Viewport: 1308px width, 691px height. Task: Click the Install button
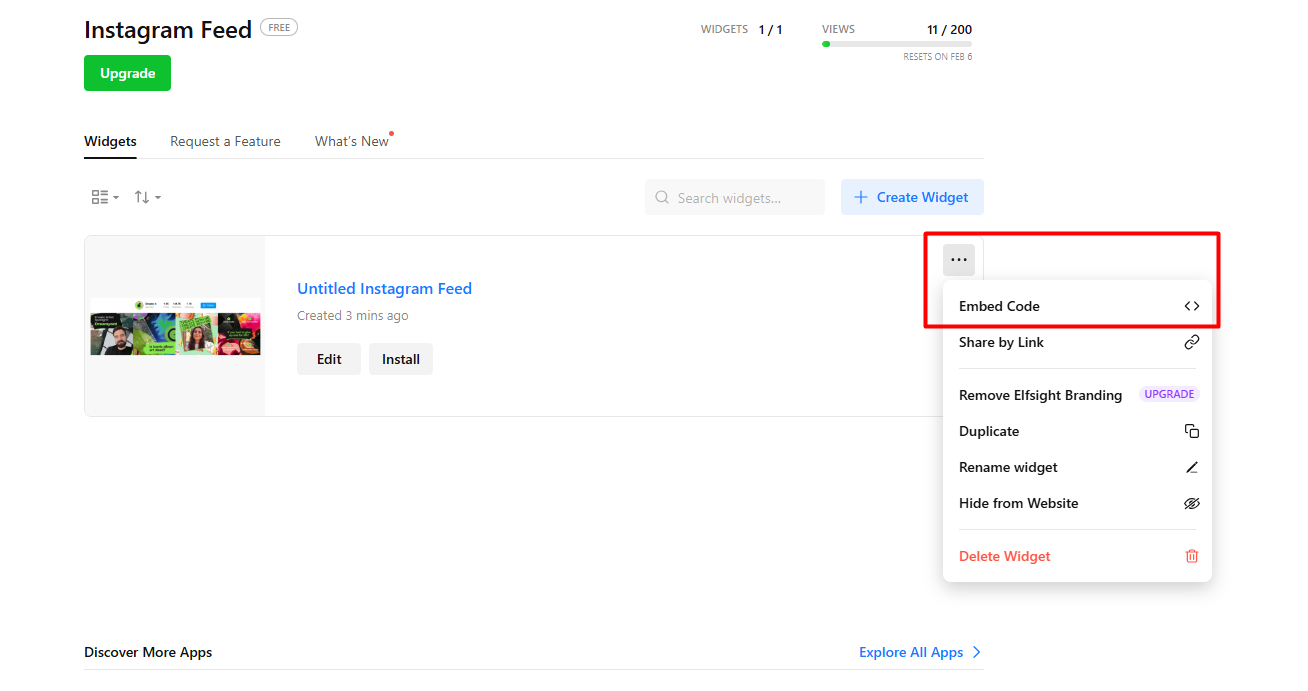click(x=400, y=359)
